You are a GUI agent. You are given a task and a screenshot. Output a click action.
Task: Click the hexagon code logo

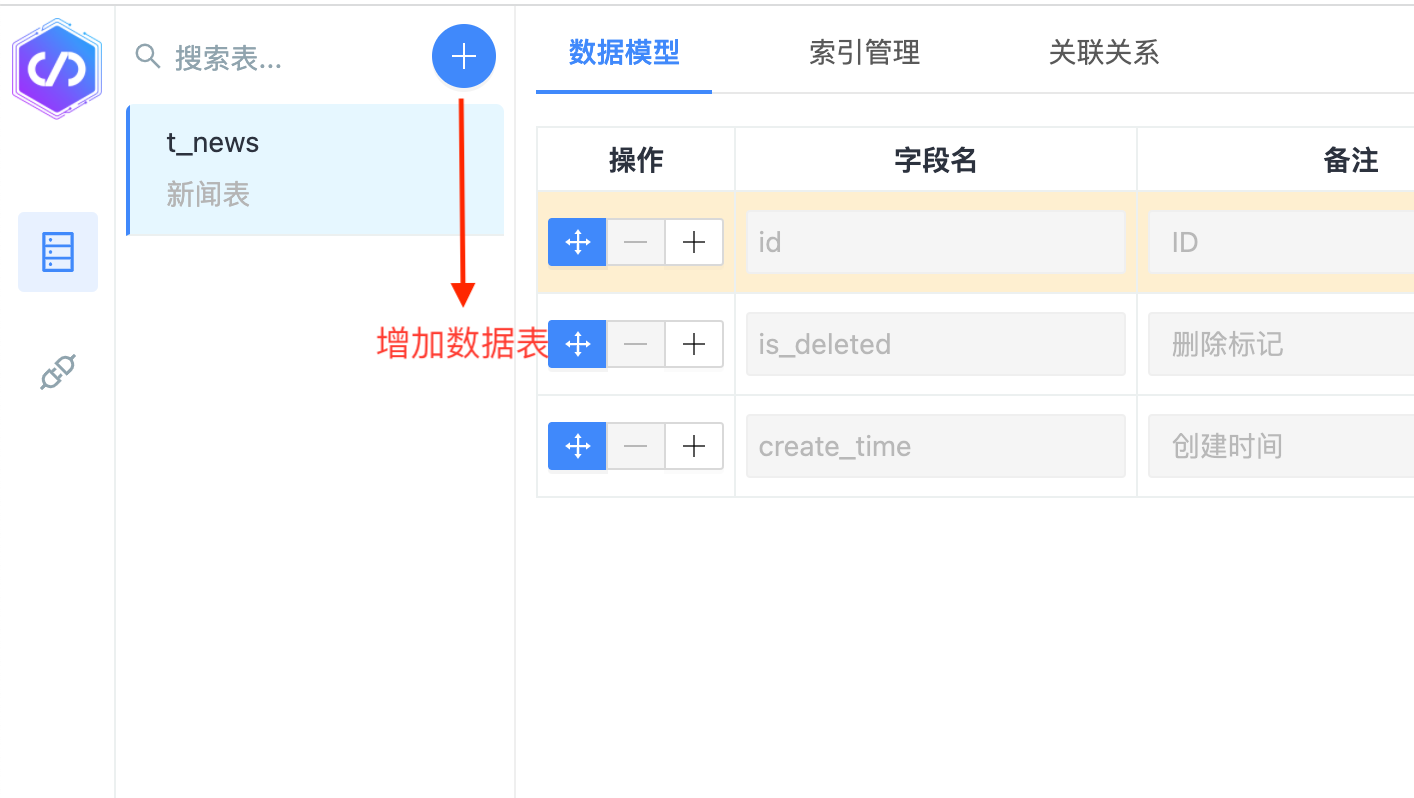pos(57,69)
